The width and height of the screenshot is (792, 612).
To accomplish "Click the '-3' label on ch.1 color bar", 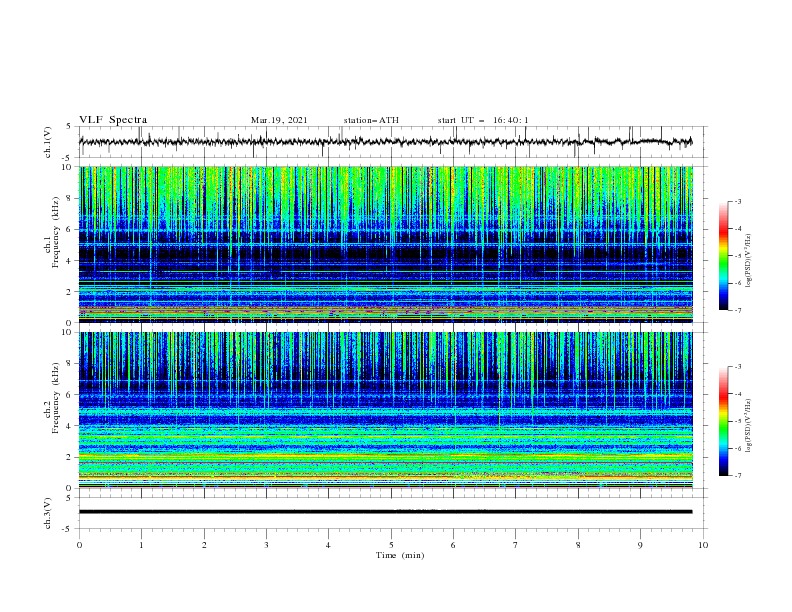I will pyautogui.click(x=737, y=201).
